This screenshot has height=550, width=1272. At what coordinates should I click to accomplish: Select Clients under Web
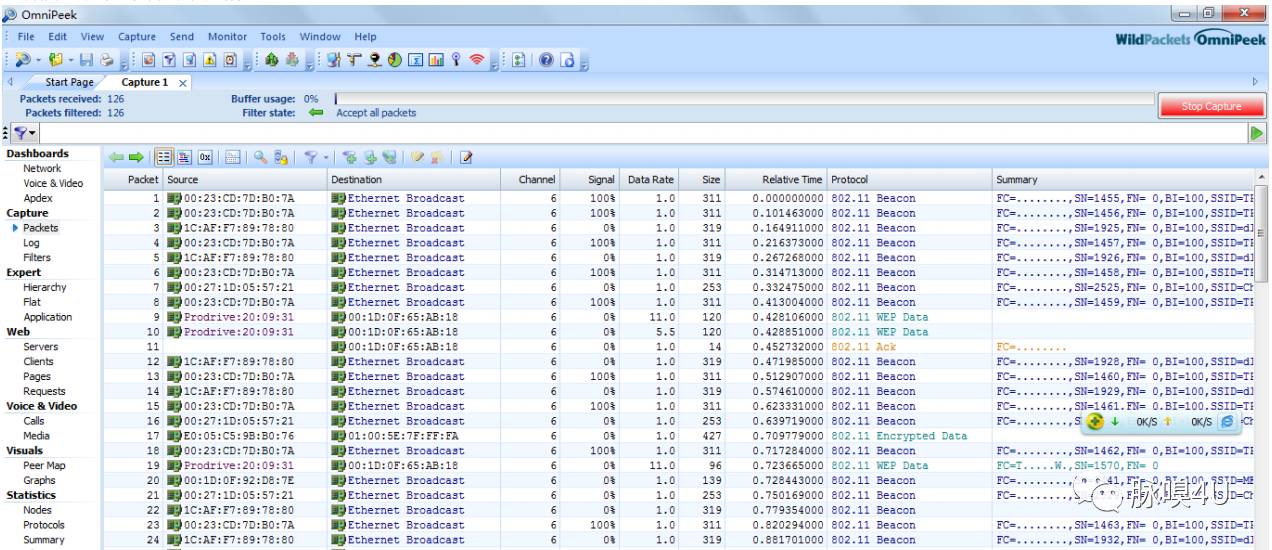tap(39, 361)
